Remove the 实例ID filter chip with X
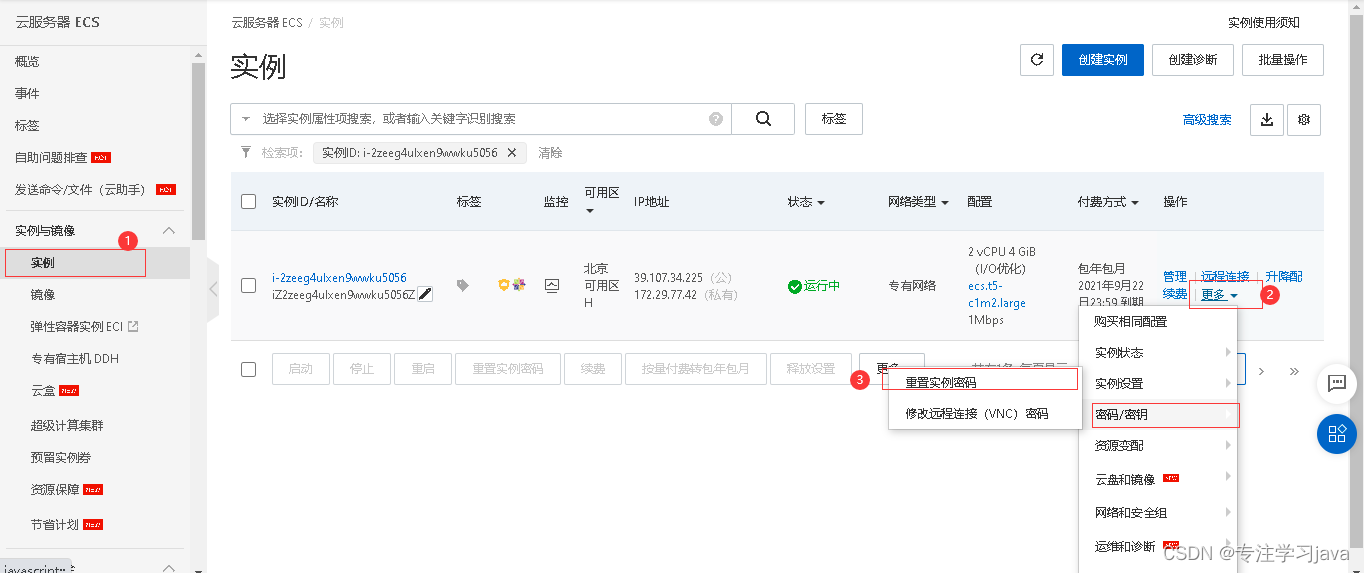This screenshot has height=573, width=1364. point(511,153)
